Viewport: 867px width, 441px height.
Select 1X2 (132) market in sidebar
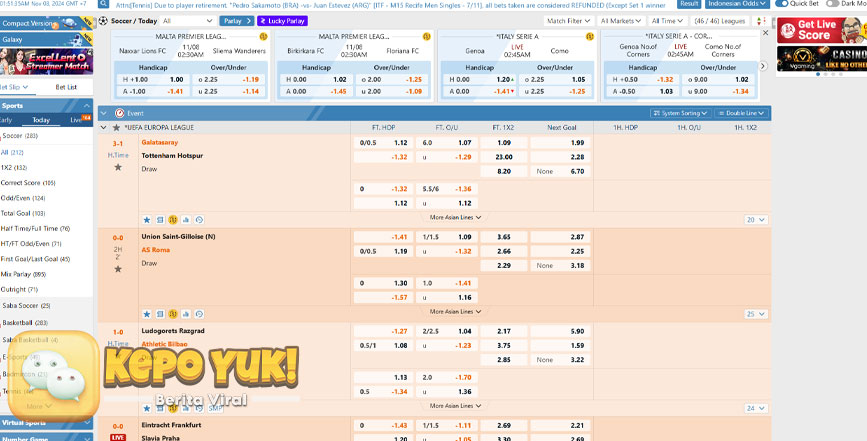pyautogui.click(x=14, y=167)
